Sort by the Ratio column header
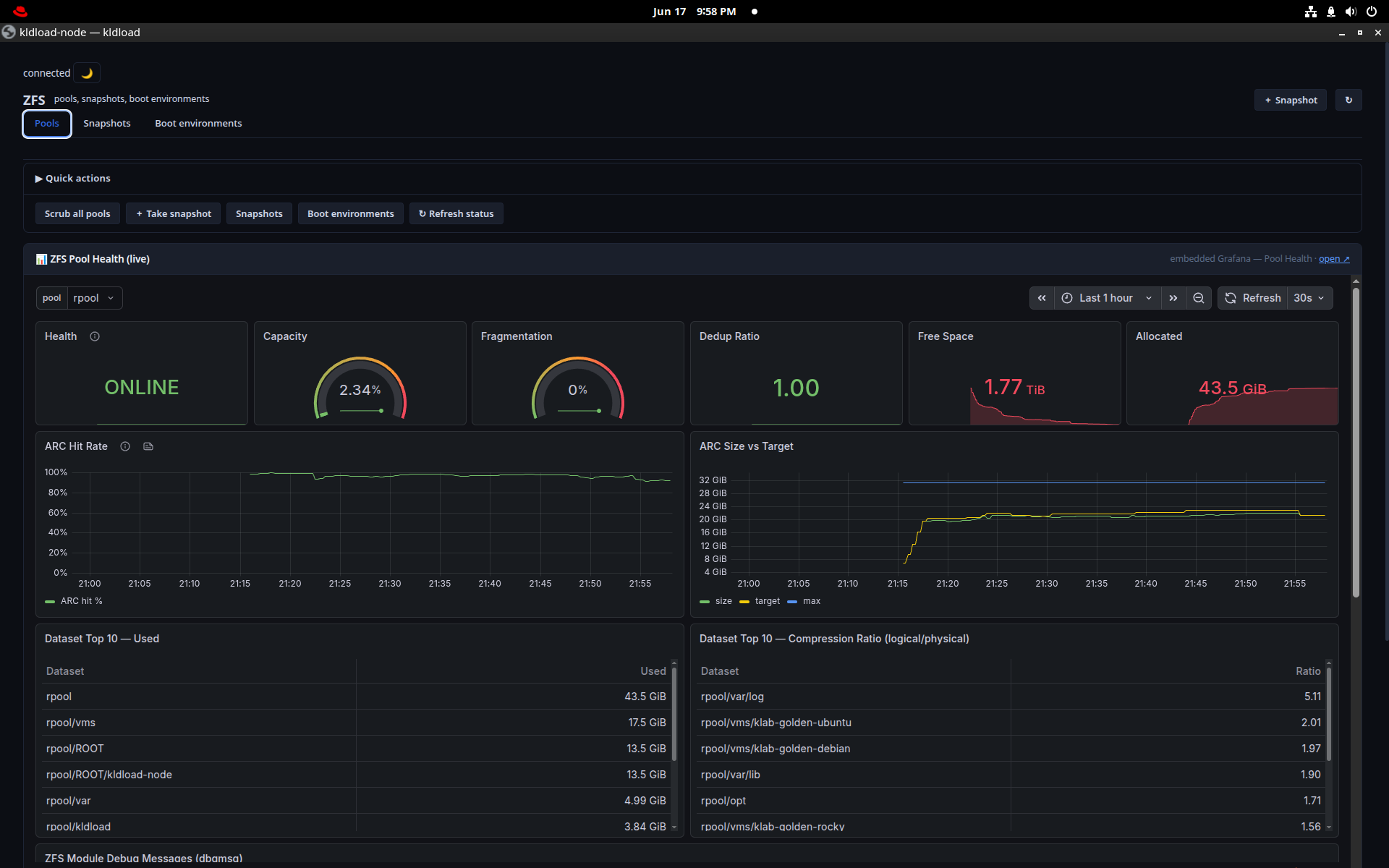 (1308, 671)
